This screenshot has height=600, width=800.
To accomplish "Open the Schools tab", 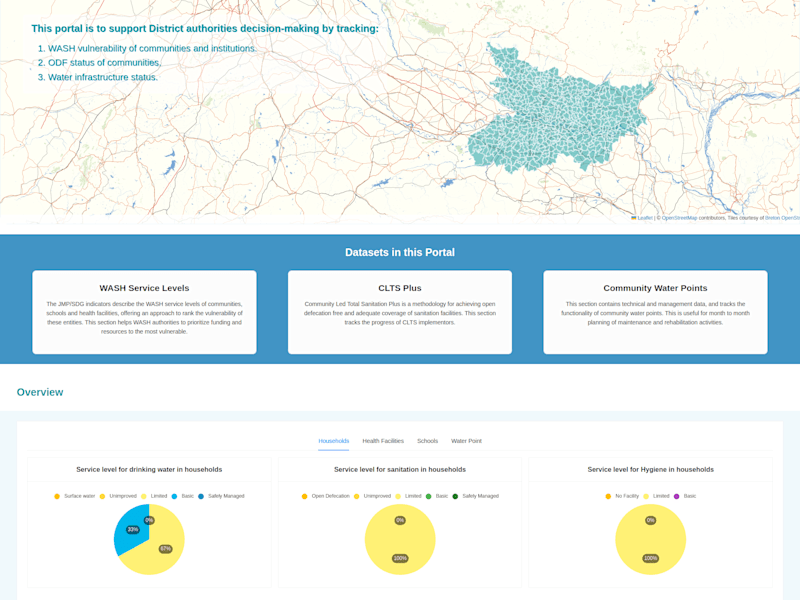I will point(428,441).
